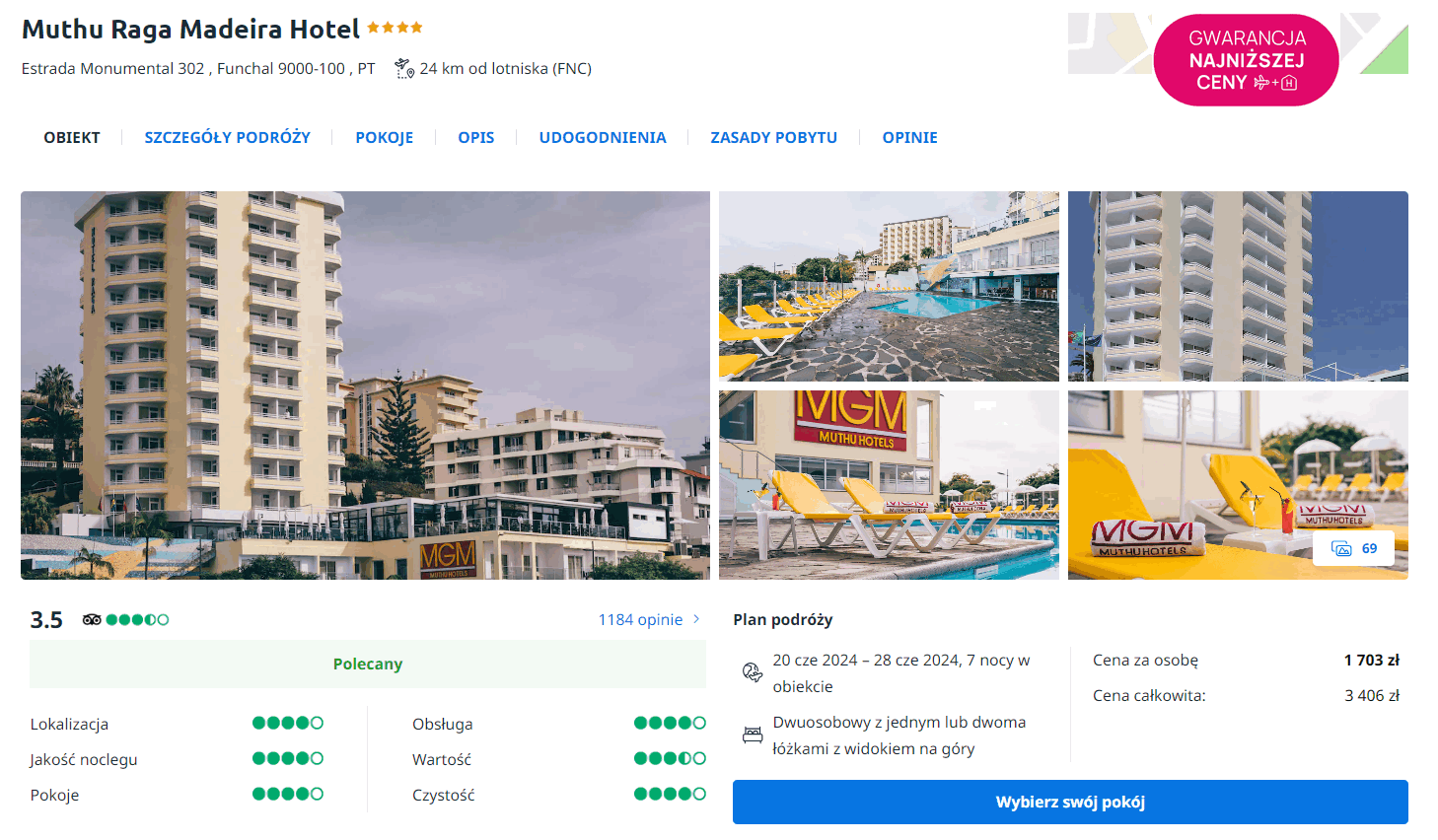Switch to the SZCZEGÓŁY PODRÓŻY tab
The width and height of the screenshot is (1438, 840).
tap(228, 137)
